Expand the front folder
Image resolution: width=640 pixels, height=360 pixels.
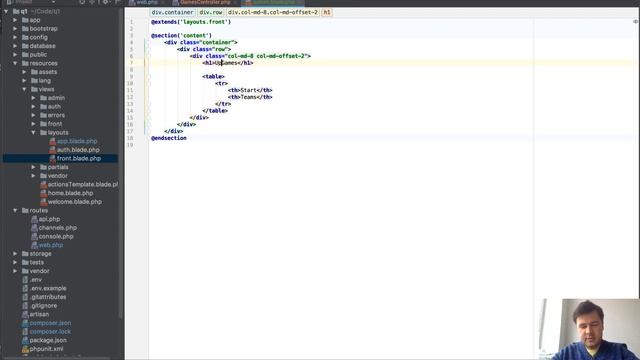33,124
